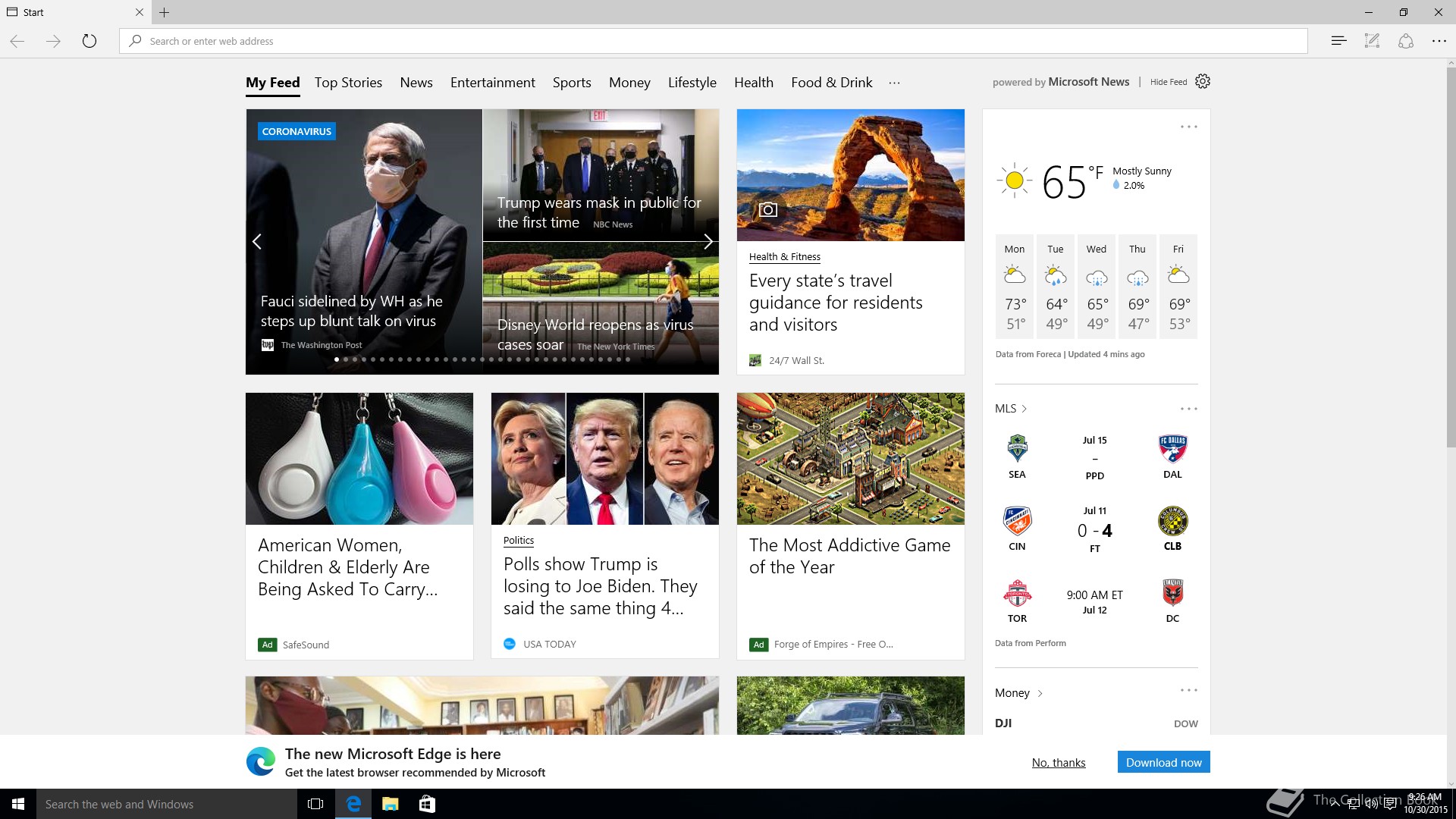Click Seattle Sounders team logo
The height and width of the screenshot is (819, 1456).
point(1017,448)
